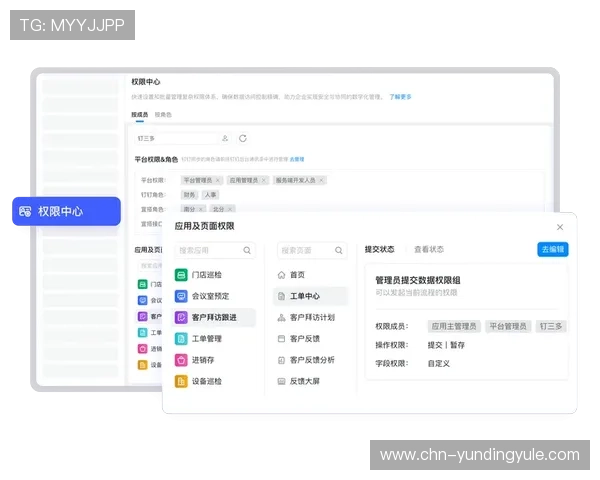Click the hierarchy icon beside 客户拜访计划
Image resolution: width=600 pixels, height=480 pixels.
point(281,317)
